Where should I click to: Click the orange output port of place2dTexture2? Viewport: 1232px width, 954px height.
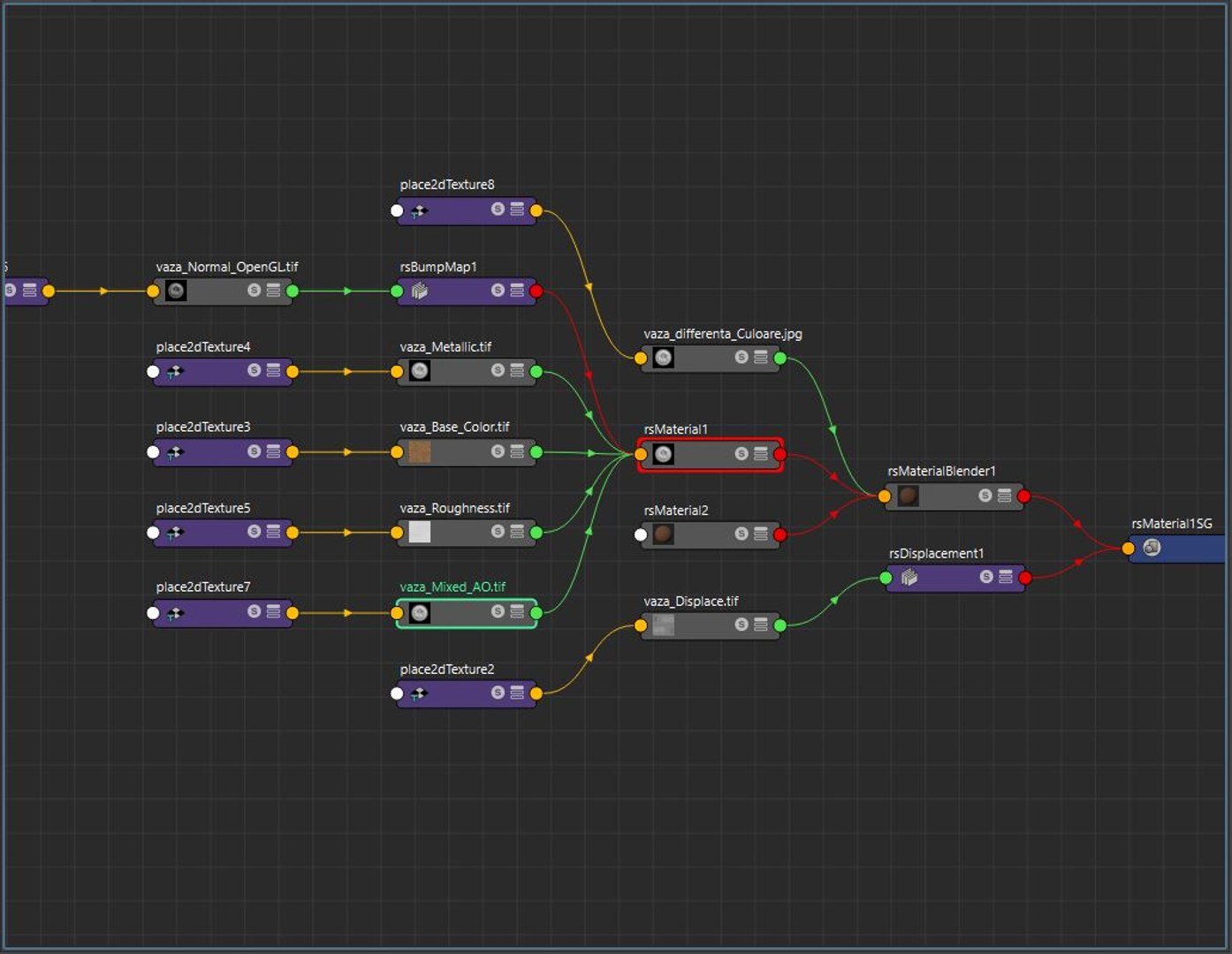pyautogui.click(x=536, y=694)
